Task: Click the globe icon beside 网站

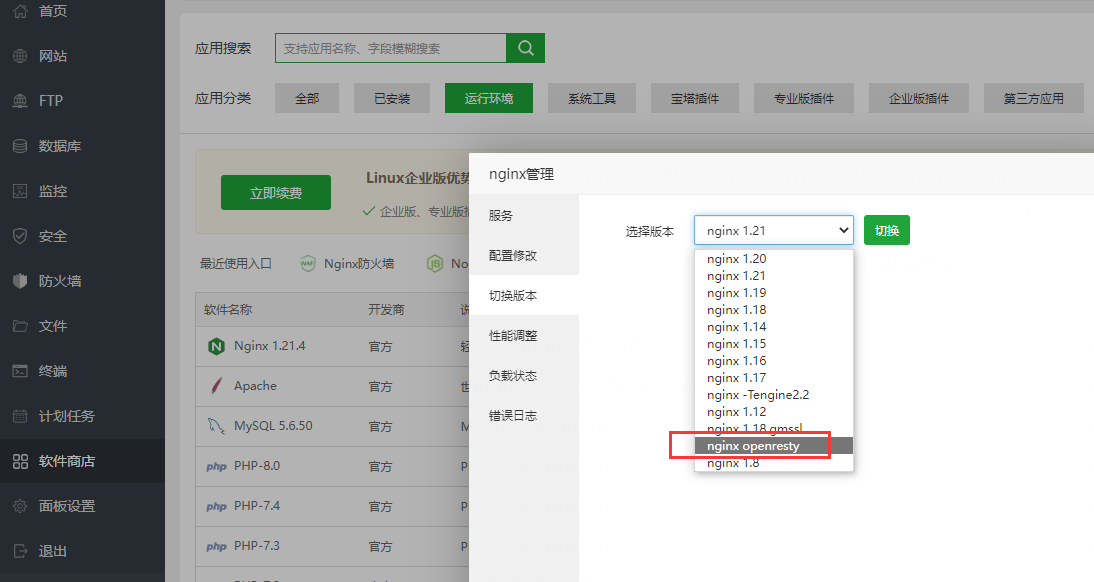Action: point(20,56)
